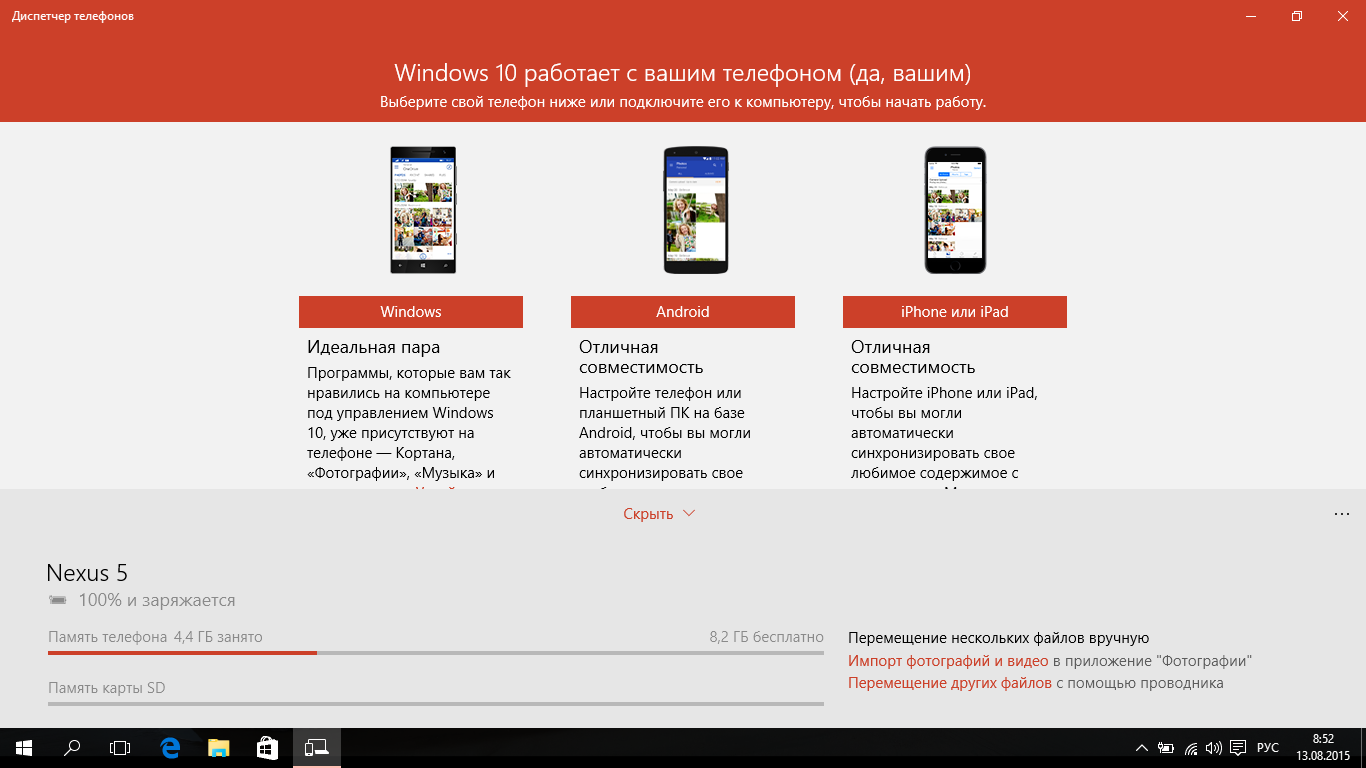Viewport: 1366px width, 768px height.
Task: Select the Windows phone button
Action: coord(411,312)
